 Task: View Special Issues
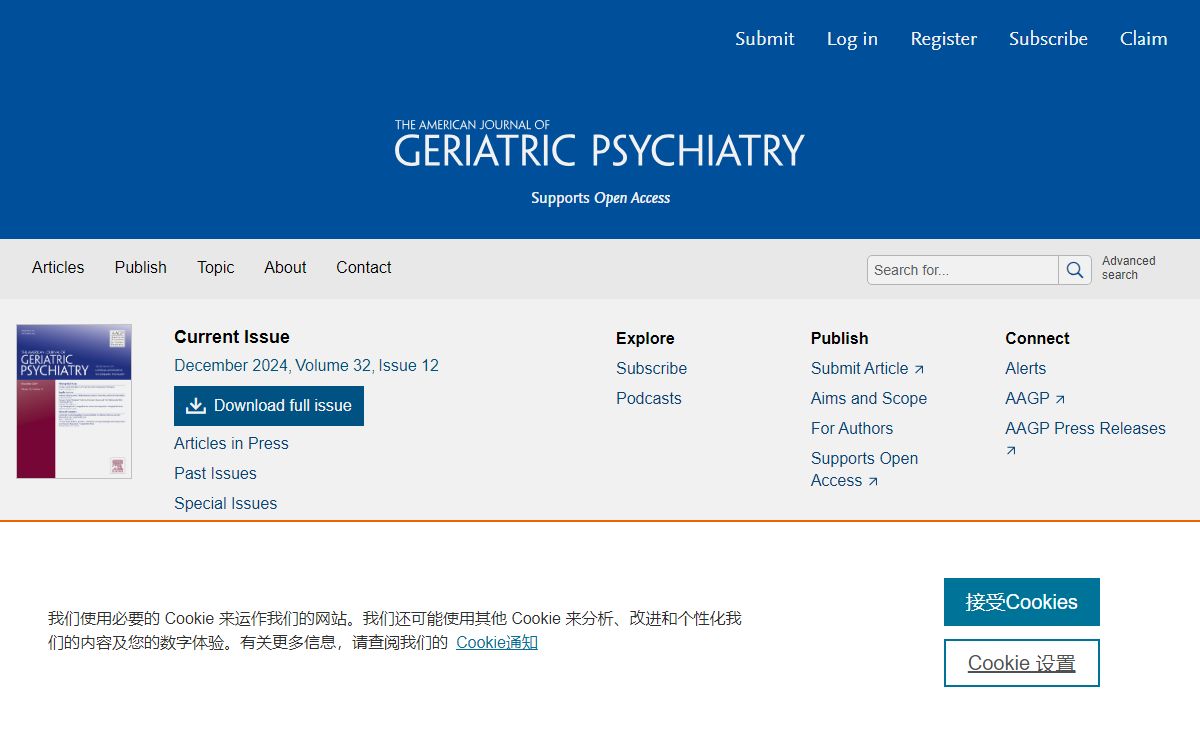pyautogui.click(x=225, y=503)
